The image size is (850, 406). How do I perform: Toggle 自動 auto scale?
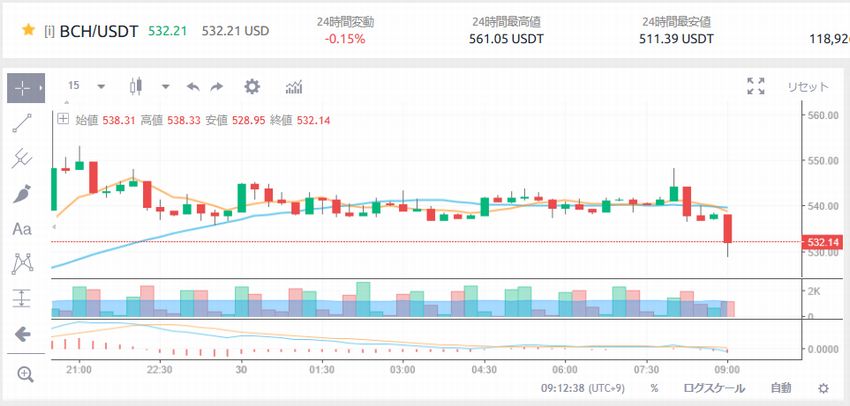tap(781, 388)
